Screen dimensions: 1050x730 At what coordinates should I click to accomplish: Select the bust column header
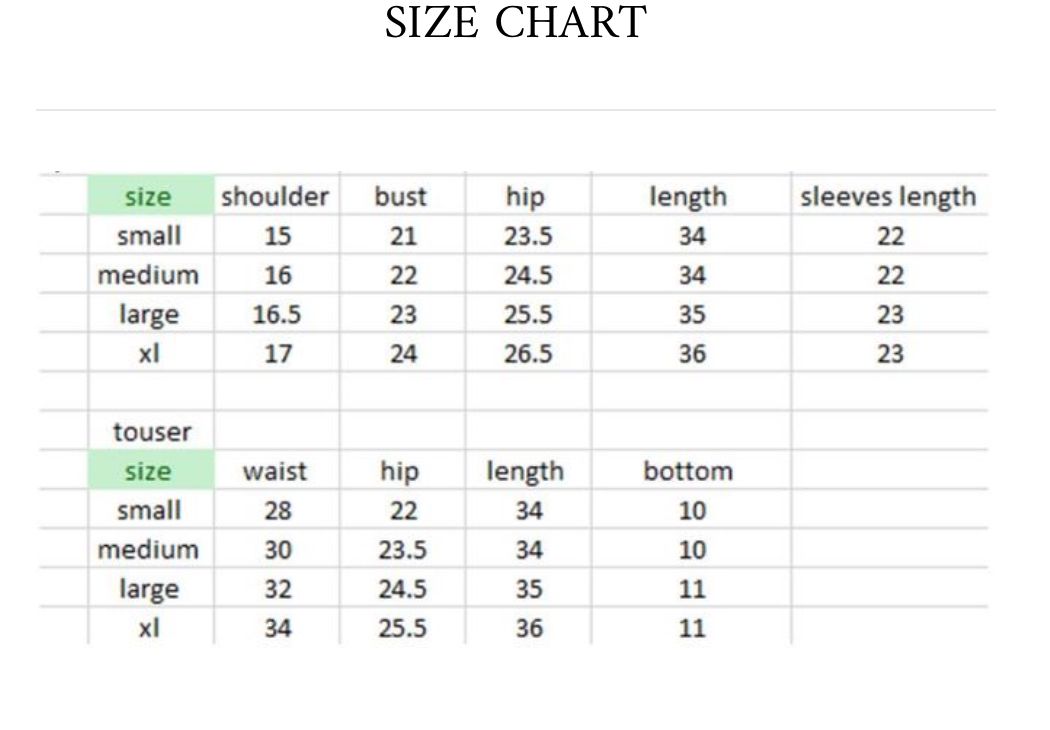tap(400, 197)
